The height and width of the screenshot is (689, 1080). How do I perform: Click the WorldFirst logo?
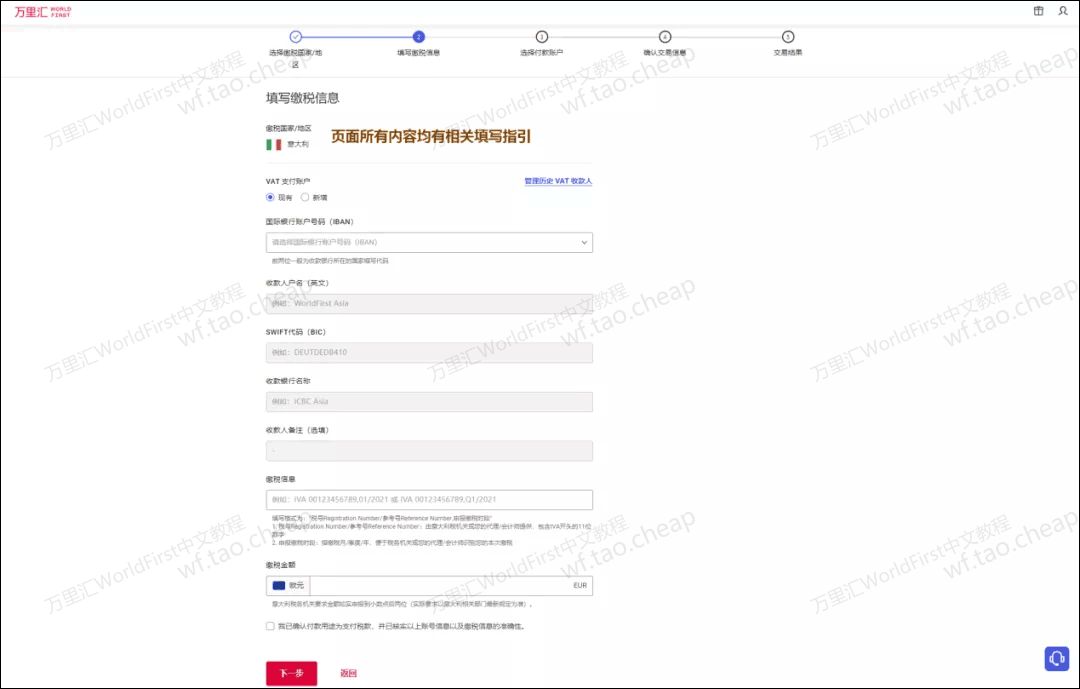pos(43,12)
